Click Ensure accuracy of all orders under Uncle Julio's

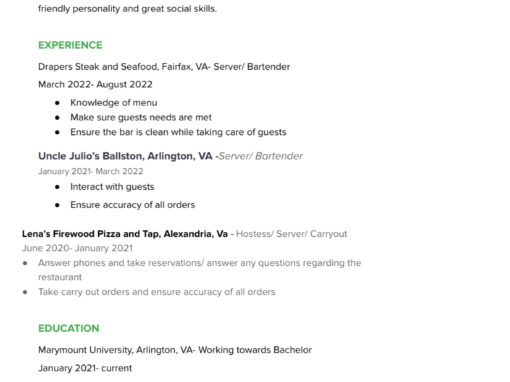[133, 205]
